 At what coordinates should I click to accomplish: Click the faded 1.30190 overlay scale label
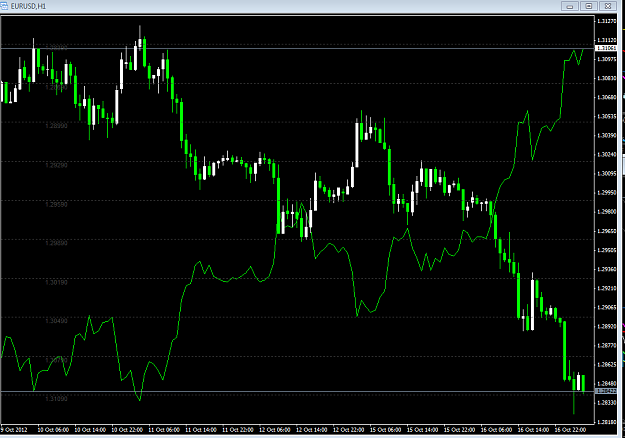56,282
